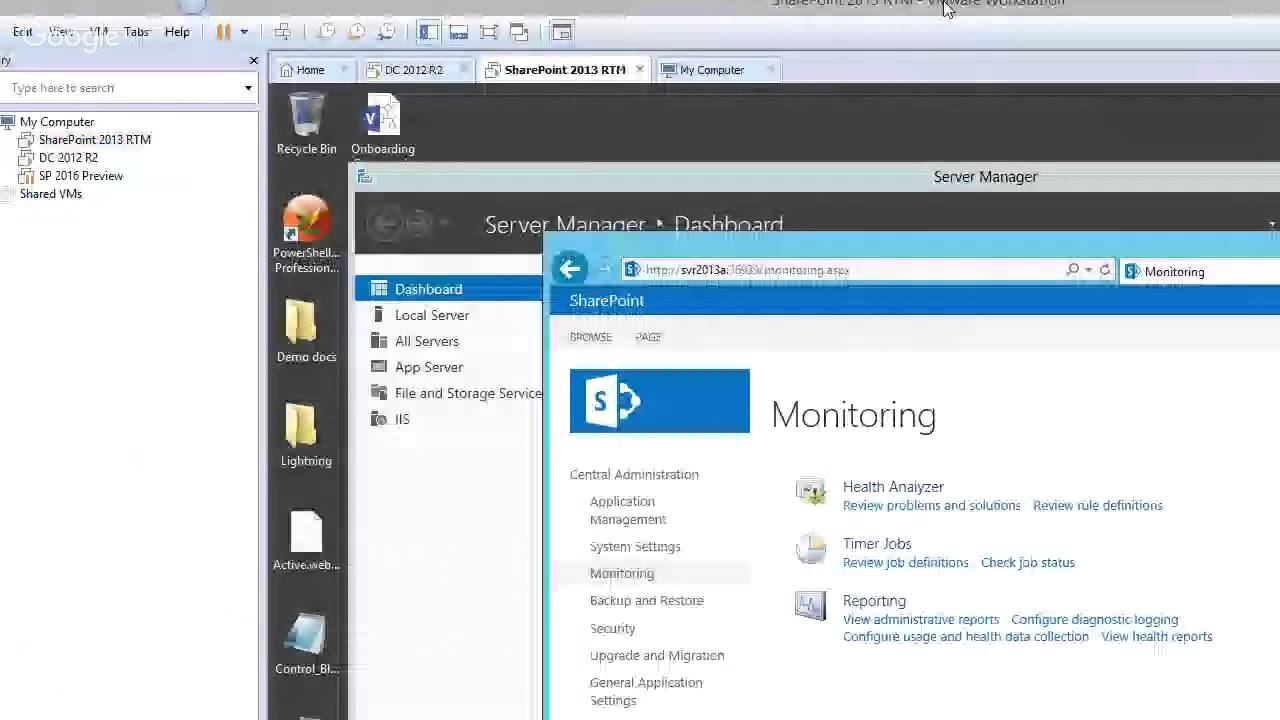Click the Timer Jobs clock icon
This screenshot has height=720, width=1280.
pos(811,548)
